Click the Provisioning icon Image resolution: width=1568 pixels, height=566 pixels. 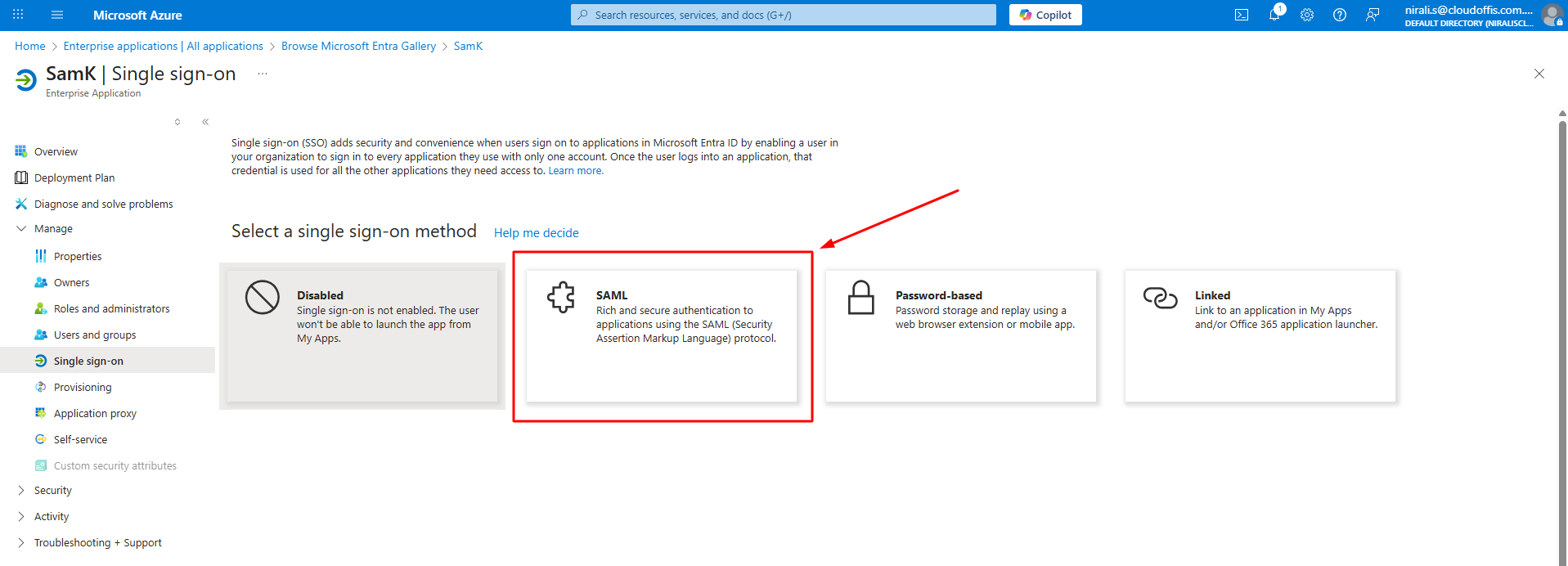(41, 387)
